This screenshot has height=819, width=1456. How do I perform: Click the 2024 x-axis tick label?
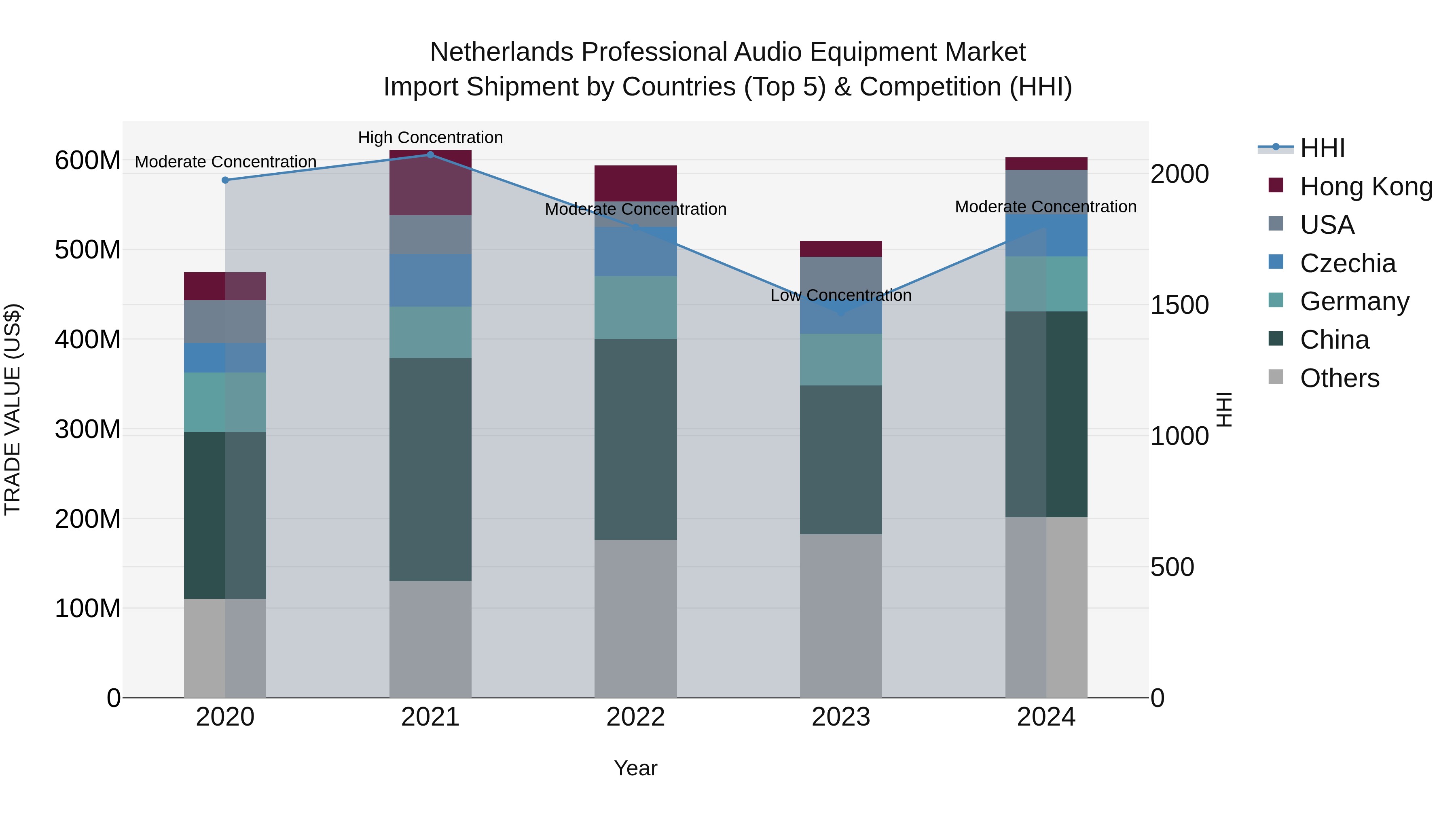point(1046,717)
